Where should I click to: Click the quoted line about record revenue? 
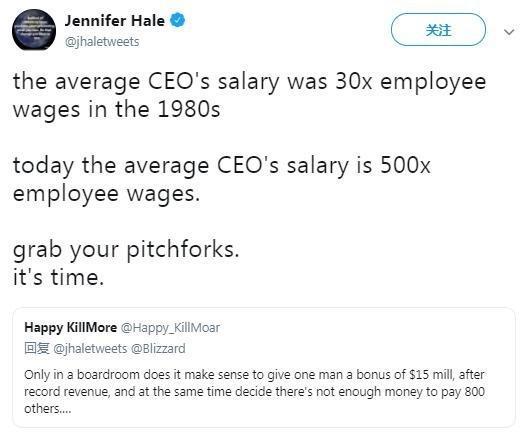pyautogui.click(x=254, y=391)
